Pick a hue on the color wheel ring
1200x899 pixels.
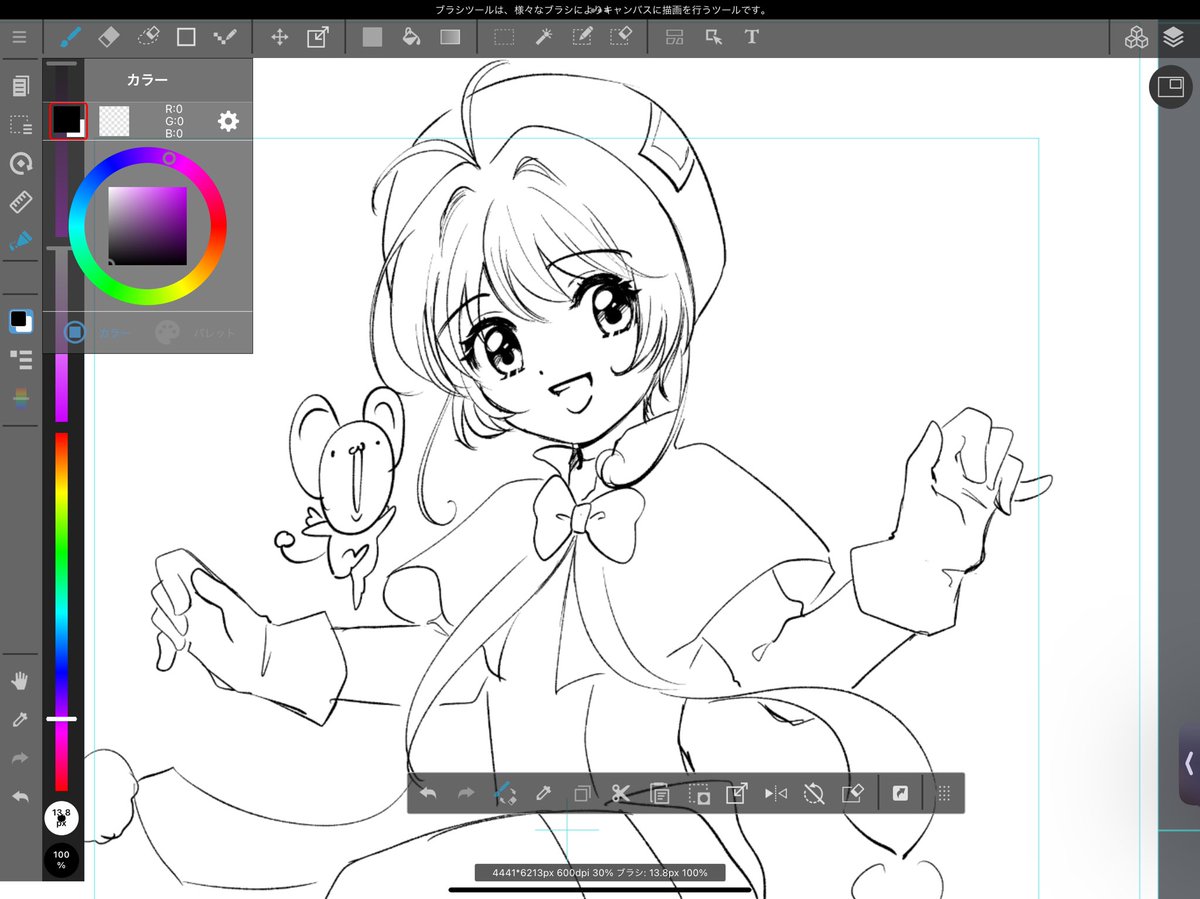148,226
